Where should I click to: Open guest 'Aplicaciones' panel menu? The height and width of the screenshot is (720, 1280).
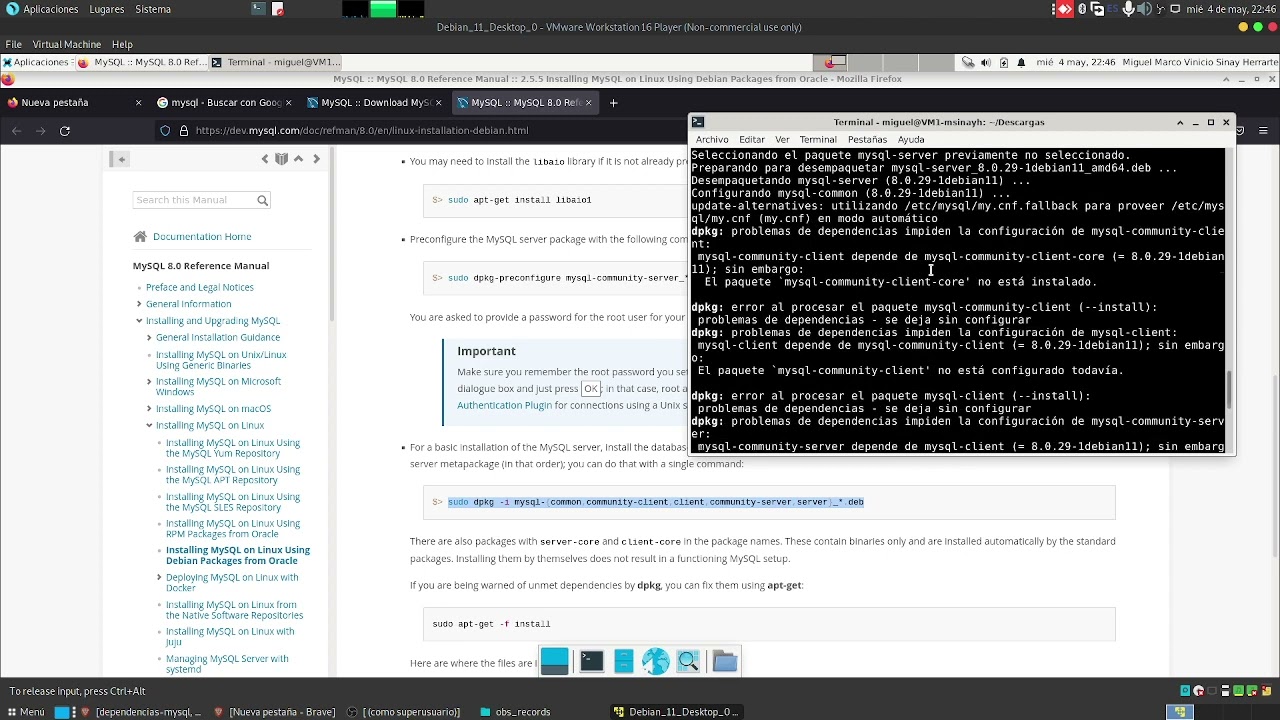[35, 62]
